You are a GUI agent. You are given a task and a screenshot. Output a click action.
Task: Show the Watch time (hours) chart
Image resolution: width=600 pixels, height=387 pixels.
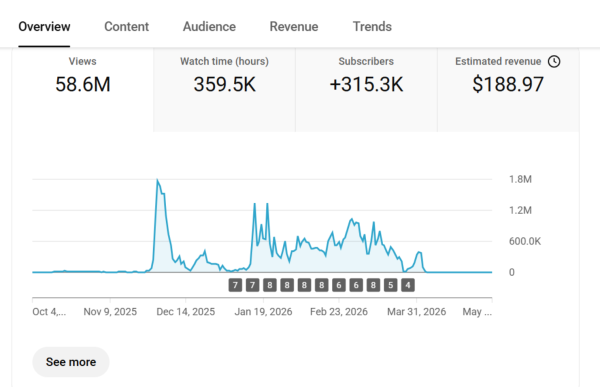coord(224,90)
